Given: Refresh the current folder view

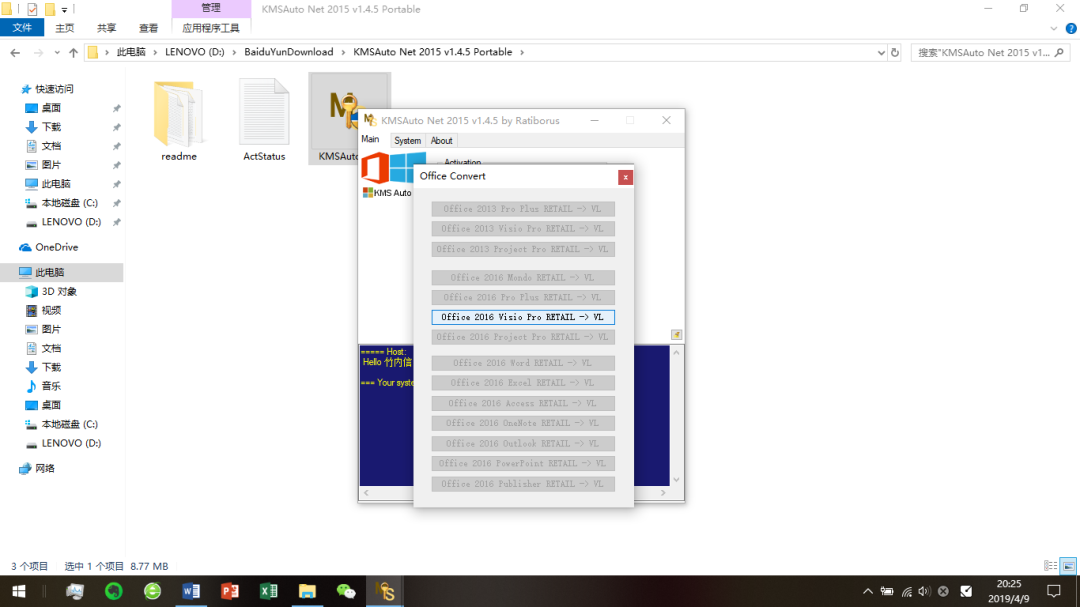Looking at the screenshot, I should (895, 52).
